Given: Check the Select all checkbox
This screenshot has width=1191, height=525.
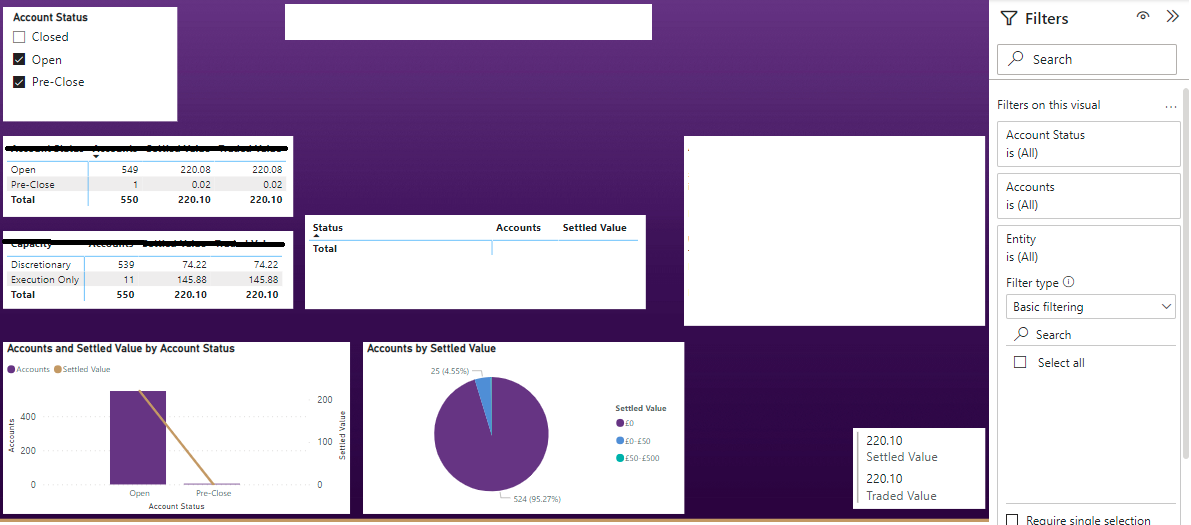Looking at the screenshot, I should pyautogui.click(x=1020, y=362).
